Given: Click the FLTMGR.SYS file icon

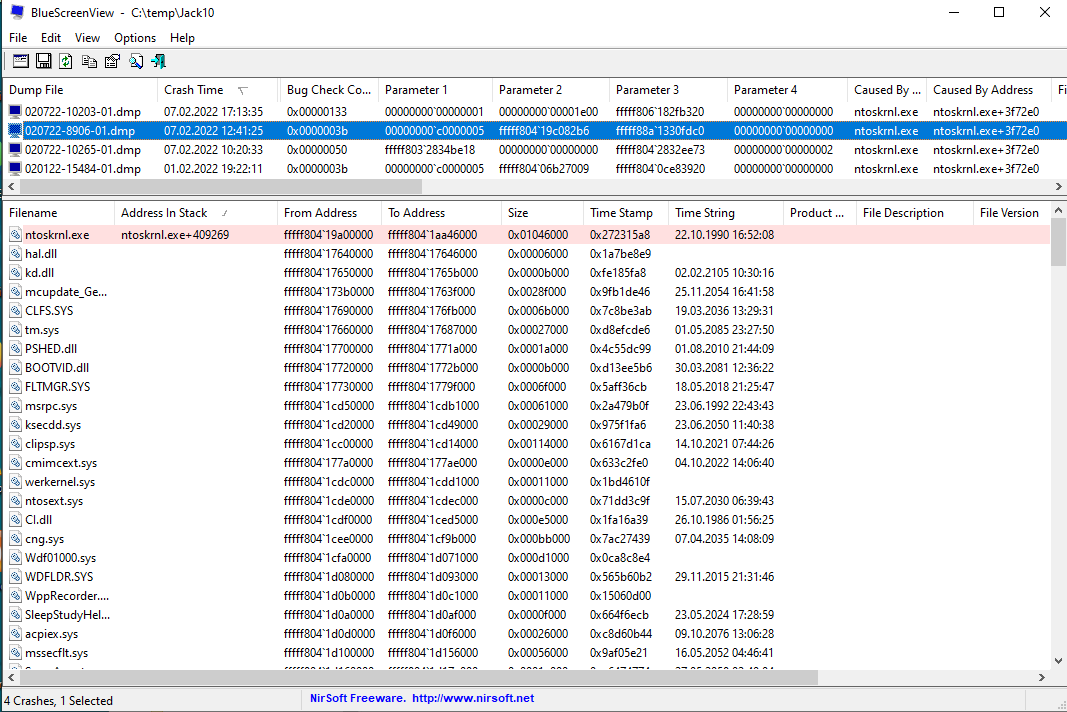Looking at the screenshot, I should point(16,387).
